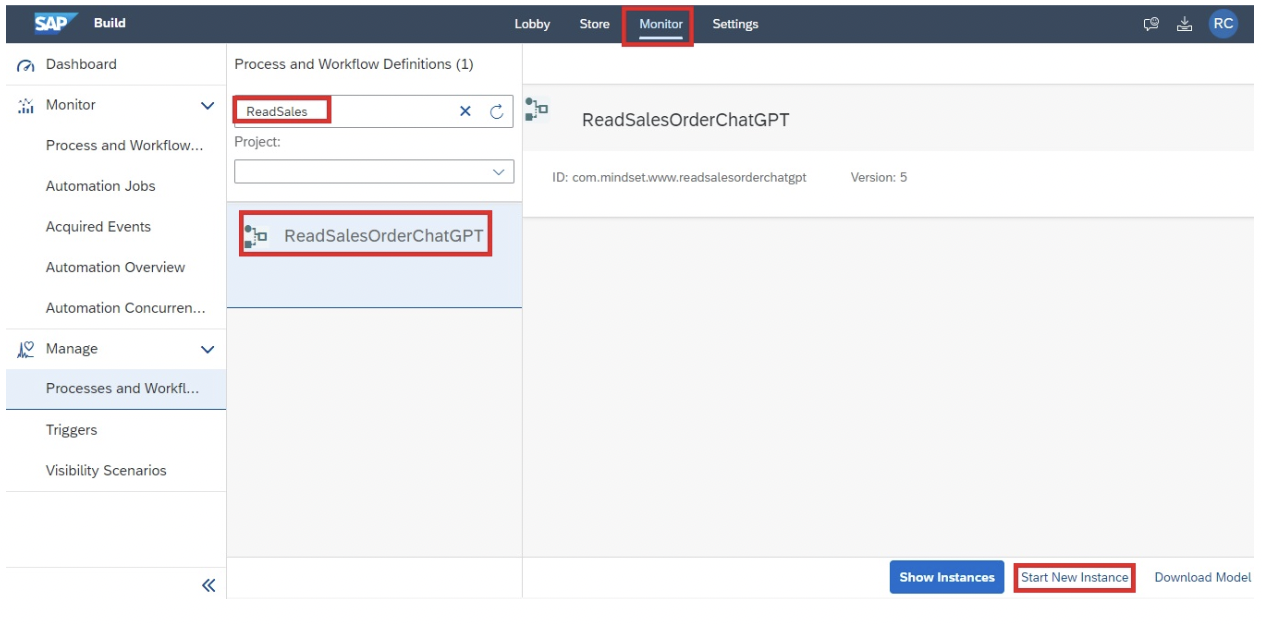1262x624 pixels.
Task: Click Process and Workflow Definitions (1) heading
Action: coord(354,64)
